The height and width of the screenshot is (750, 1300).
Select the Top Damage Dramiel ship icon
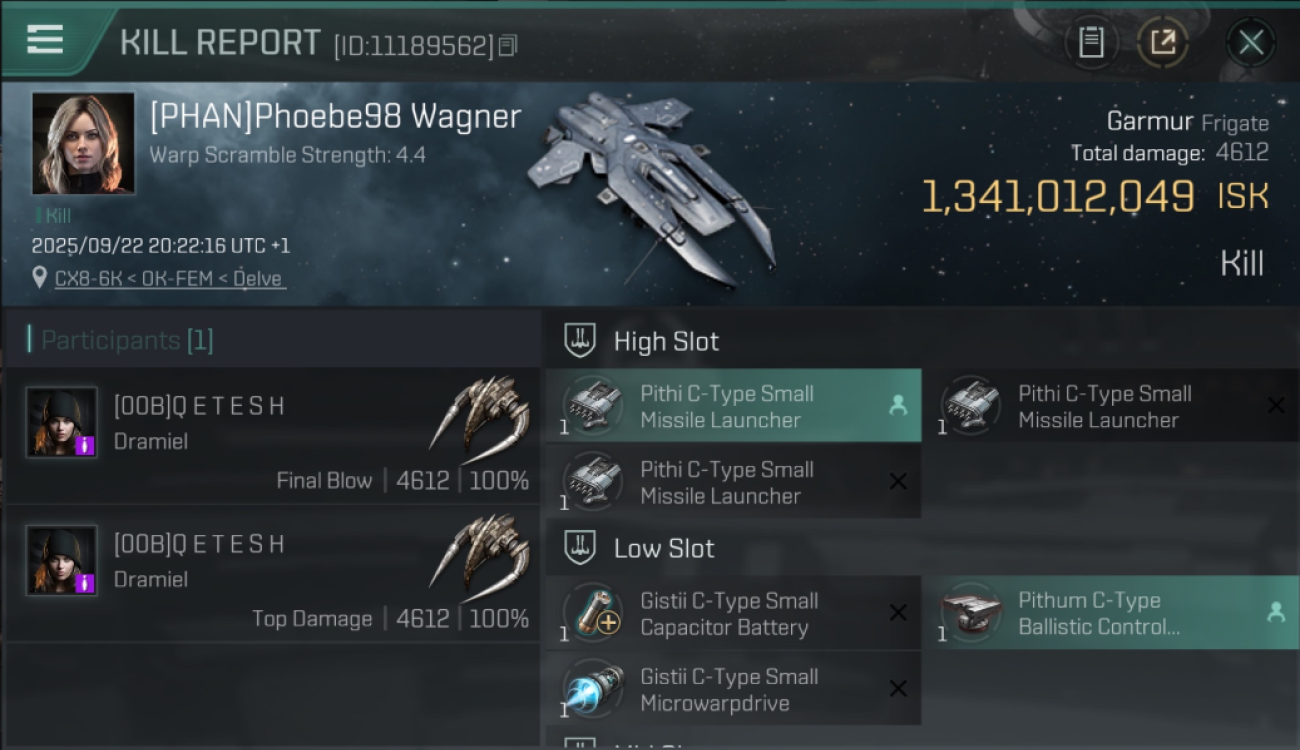[x=480, y=551]
